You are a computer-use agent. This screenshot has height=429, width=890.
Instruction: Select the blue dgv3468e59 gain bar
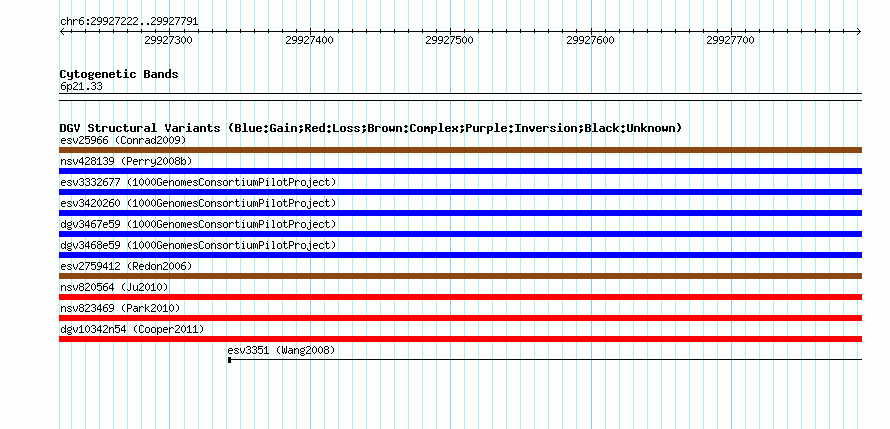460,255
